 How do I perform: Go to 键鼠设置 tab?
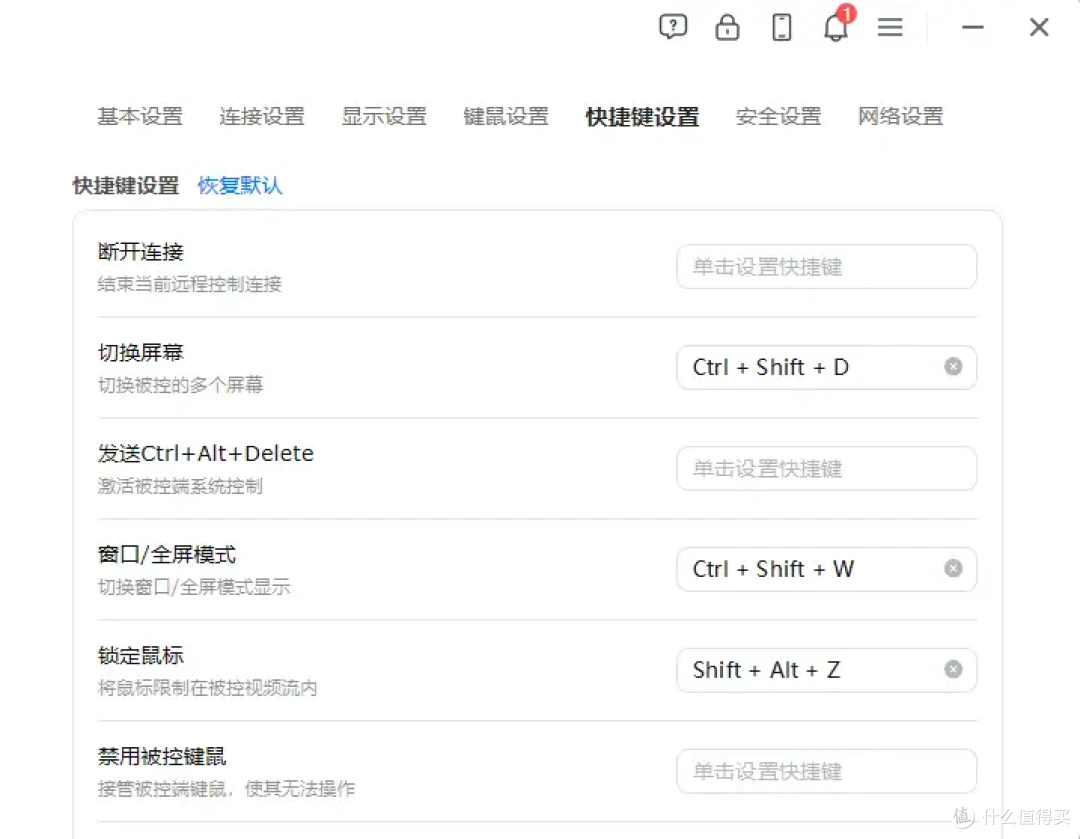tap(506, 116)
